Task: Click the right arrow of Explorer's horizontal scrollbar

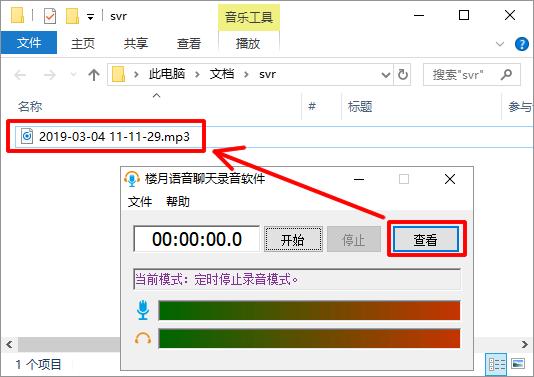Action: click(525, 344)
